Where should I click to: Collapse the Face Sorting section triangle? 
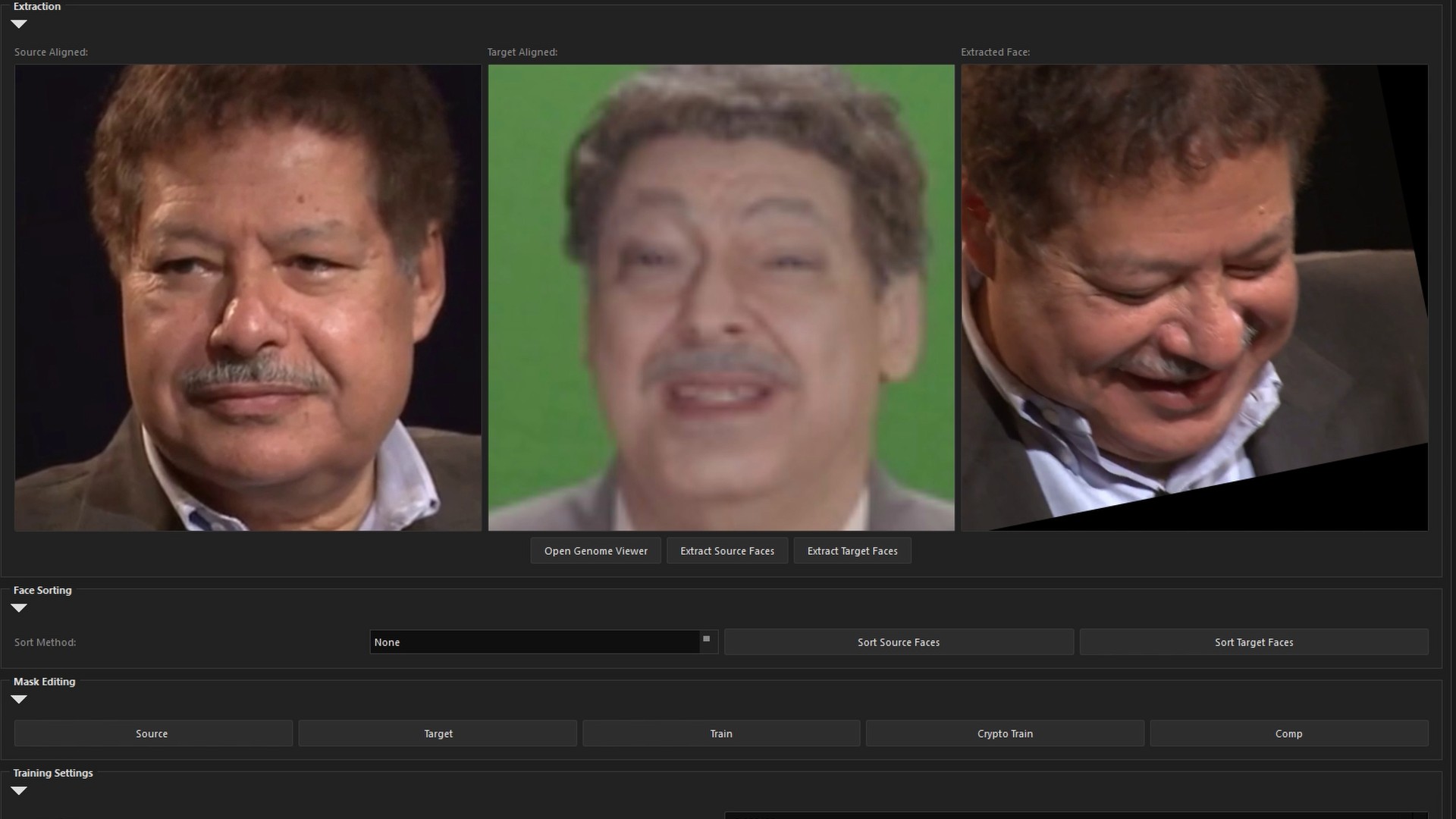[19, 608]
